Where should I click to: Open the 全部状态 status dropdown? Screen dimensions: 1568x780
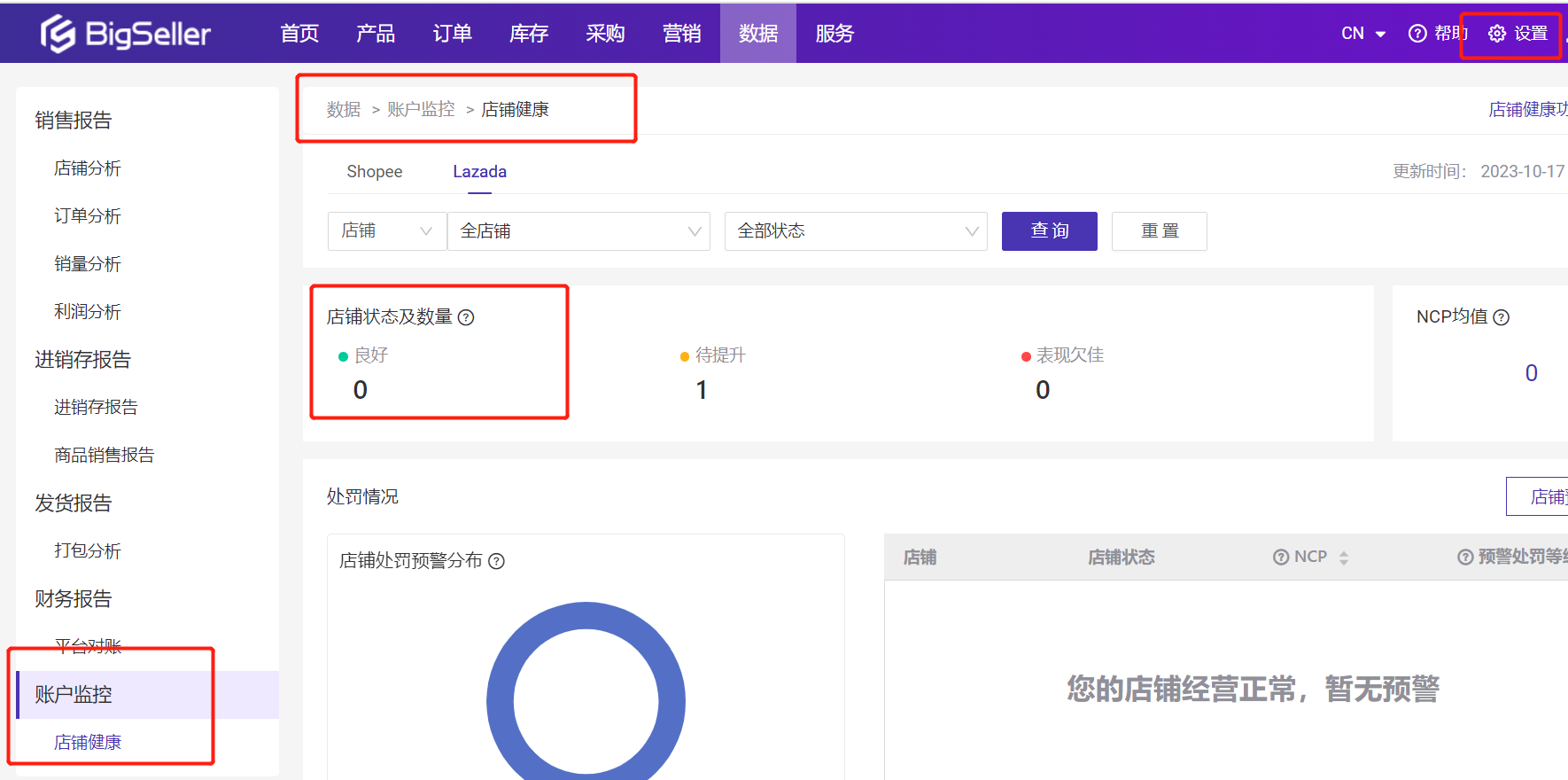[x=856, y=231]
